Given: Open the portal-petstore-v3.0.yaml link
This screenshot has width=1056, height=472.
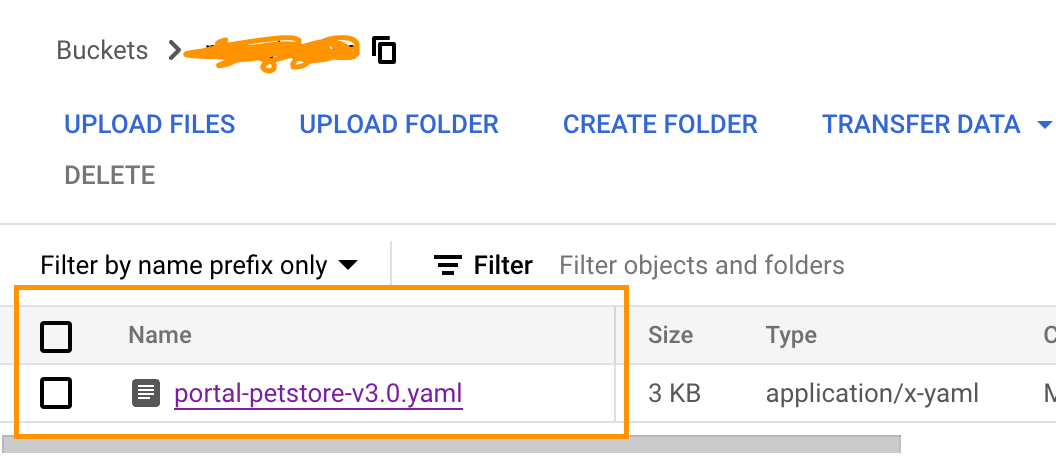Looking at the screenshot, I should tap(318, 393).
